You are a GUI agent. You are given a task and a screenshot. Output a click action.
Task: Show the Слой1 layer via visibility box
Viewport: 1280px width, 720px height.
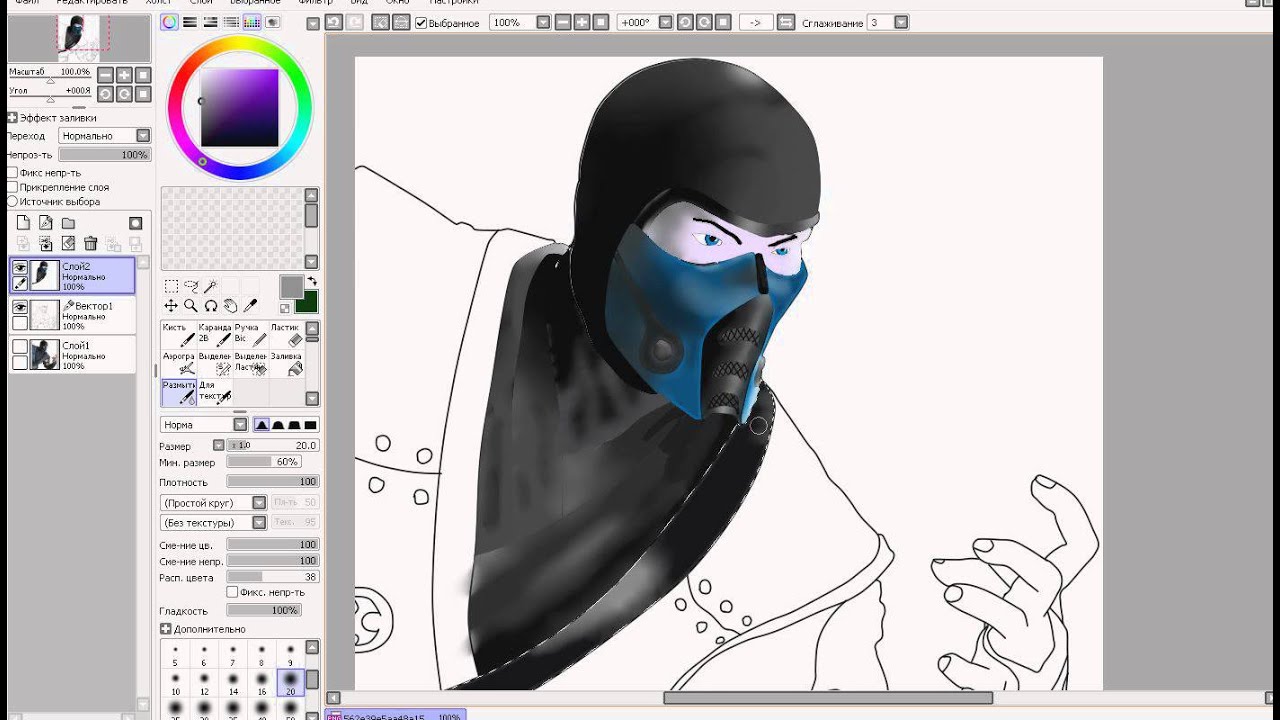[x=19, y=347]
